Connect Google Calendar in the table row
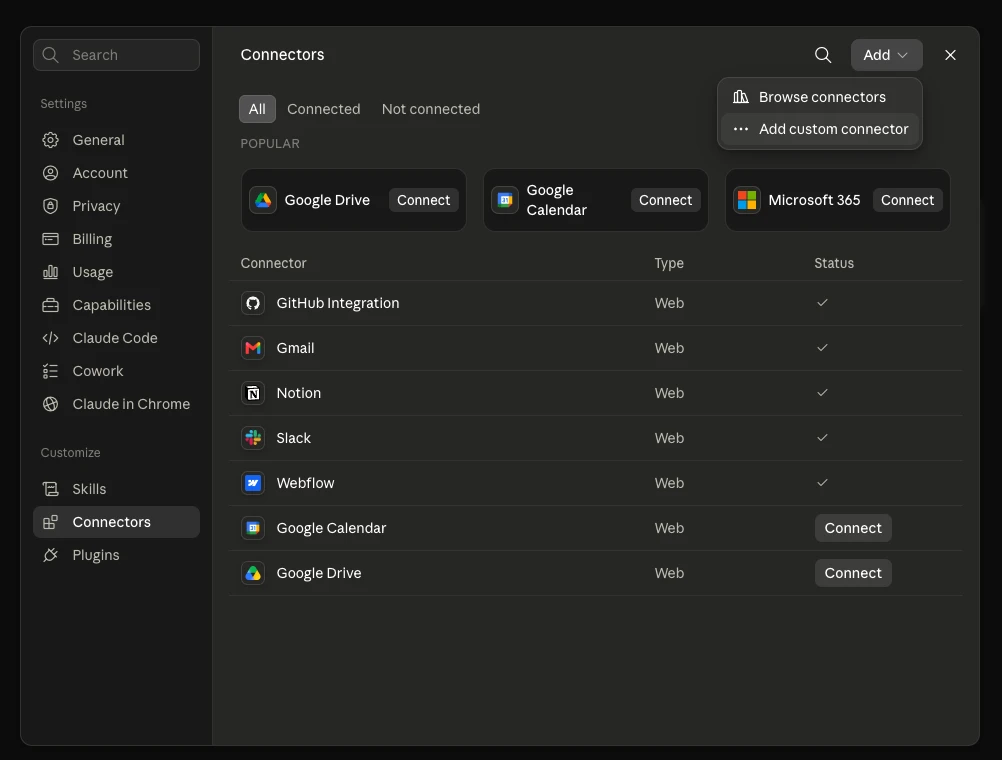The height and width of the screenshot is (760, 1002). pos(853,528)
